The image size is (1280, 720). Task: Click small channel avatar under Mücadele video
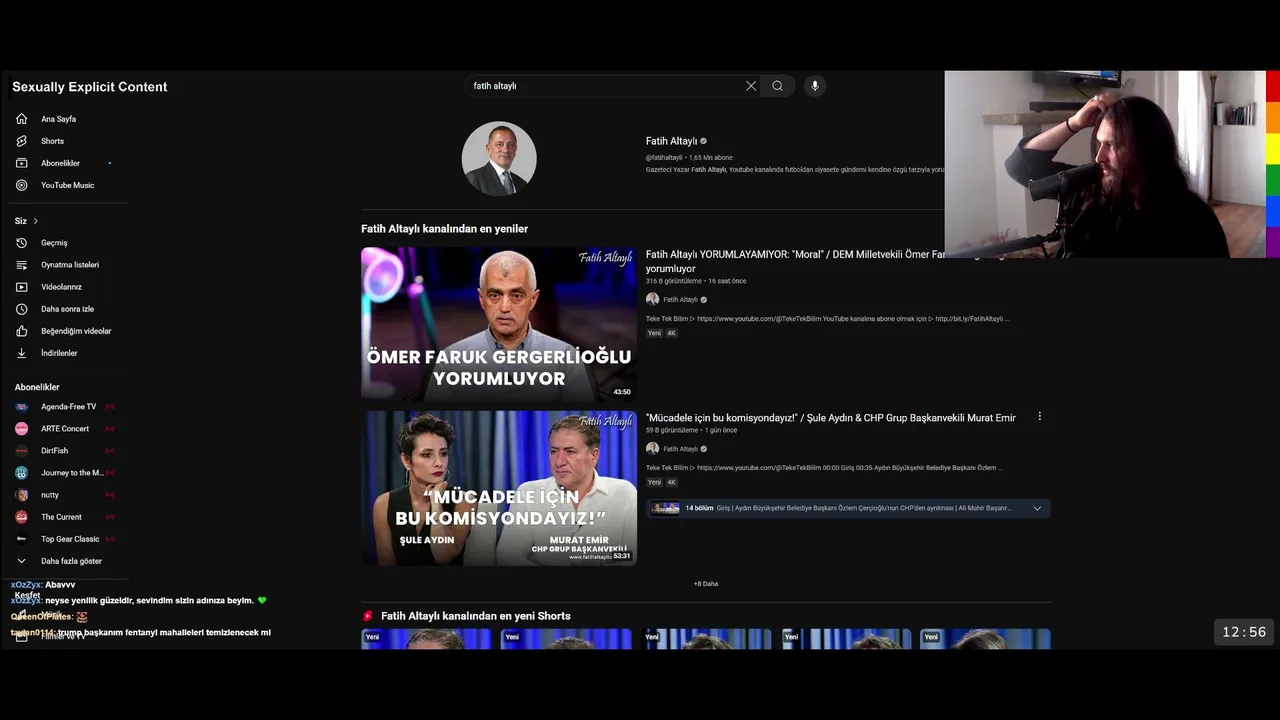coord(652,449)
